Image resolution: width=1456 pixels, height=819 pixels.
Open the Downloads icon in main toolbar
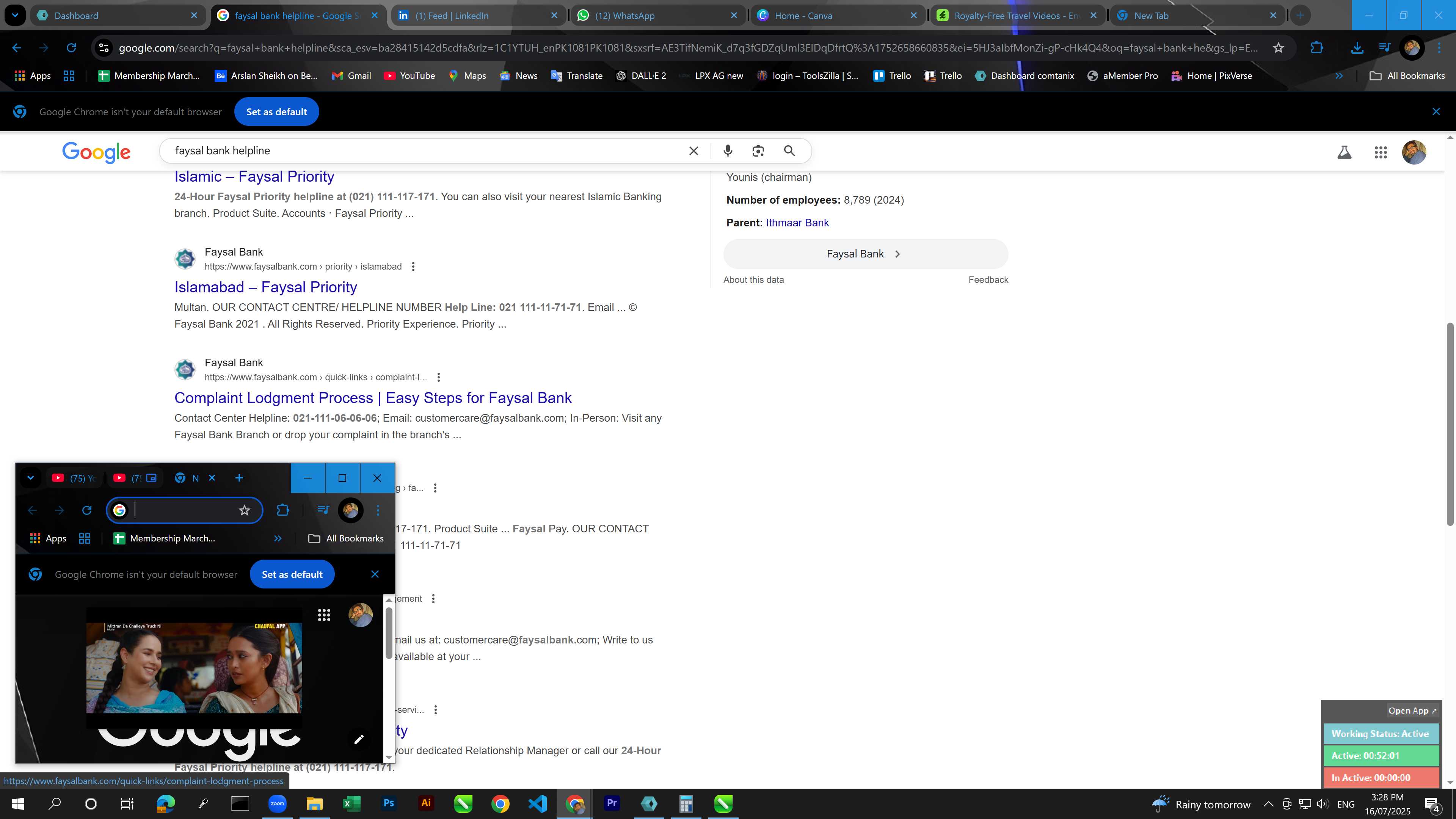click(x=1357, y=48)
